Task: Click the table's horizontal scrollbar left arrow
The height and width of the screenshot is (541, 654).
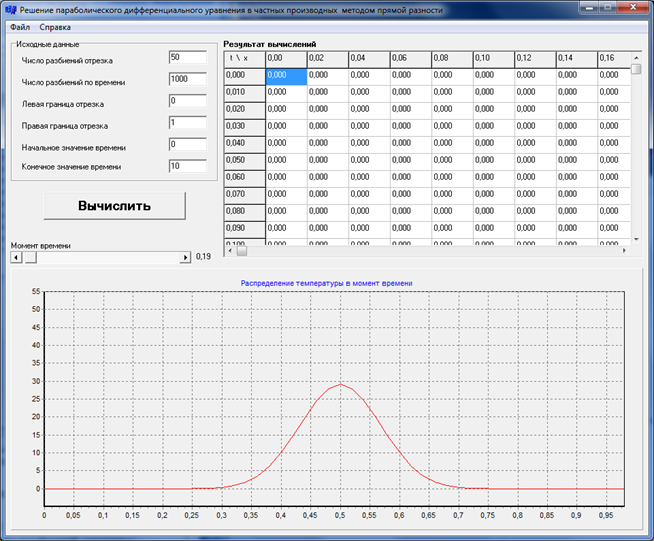Action: (230, 250)
